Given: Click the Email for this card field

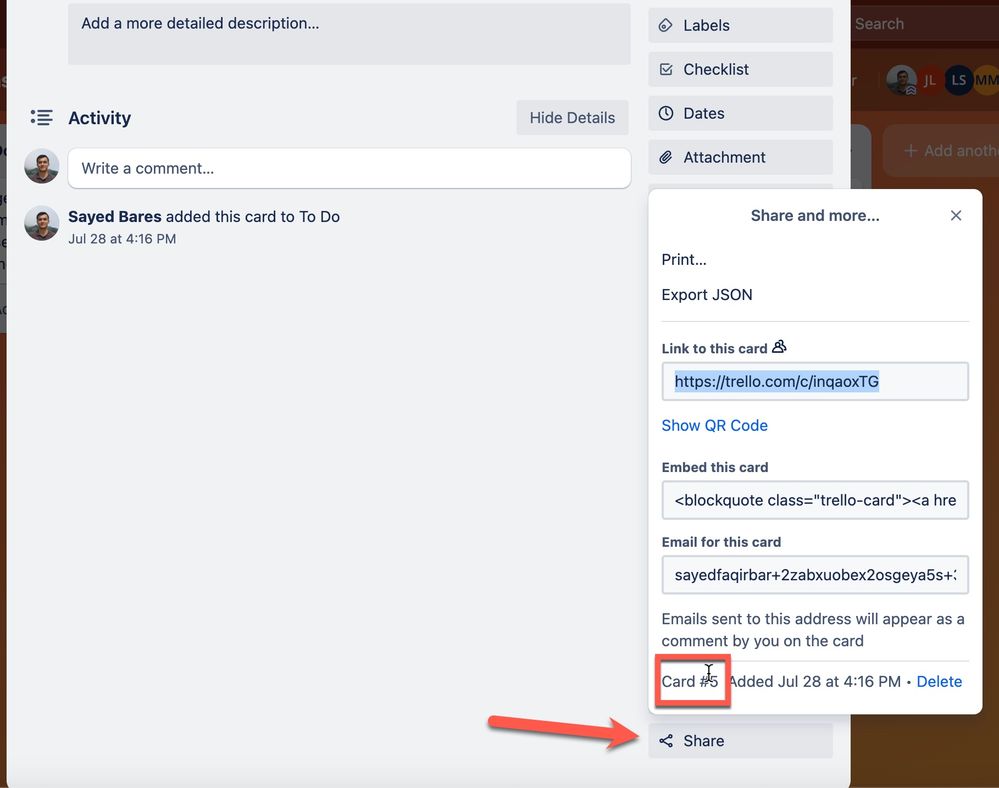Looking at the screenshot, I should point(815,575).
